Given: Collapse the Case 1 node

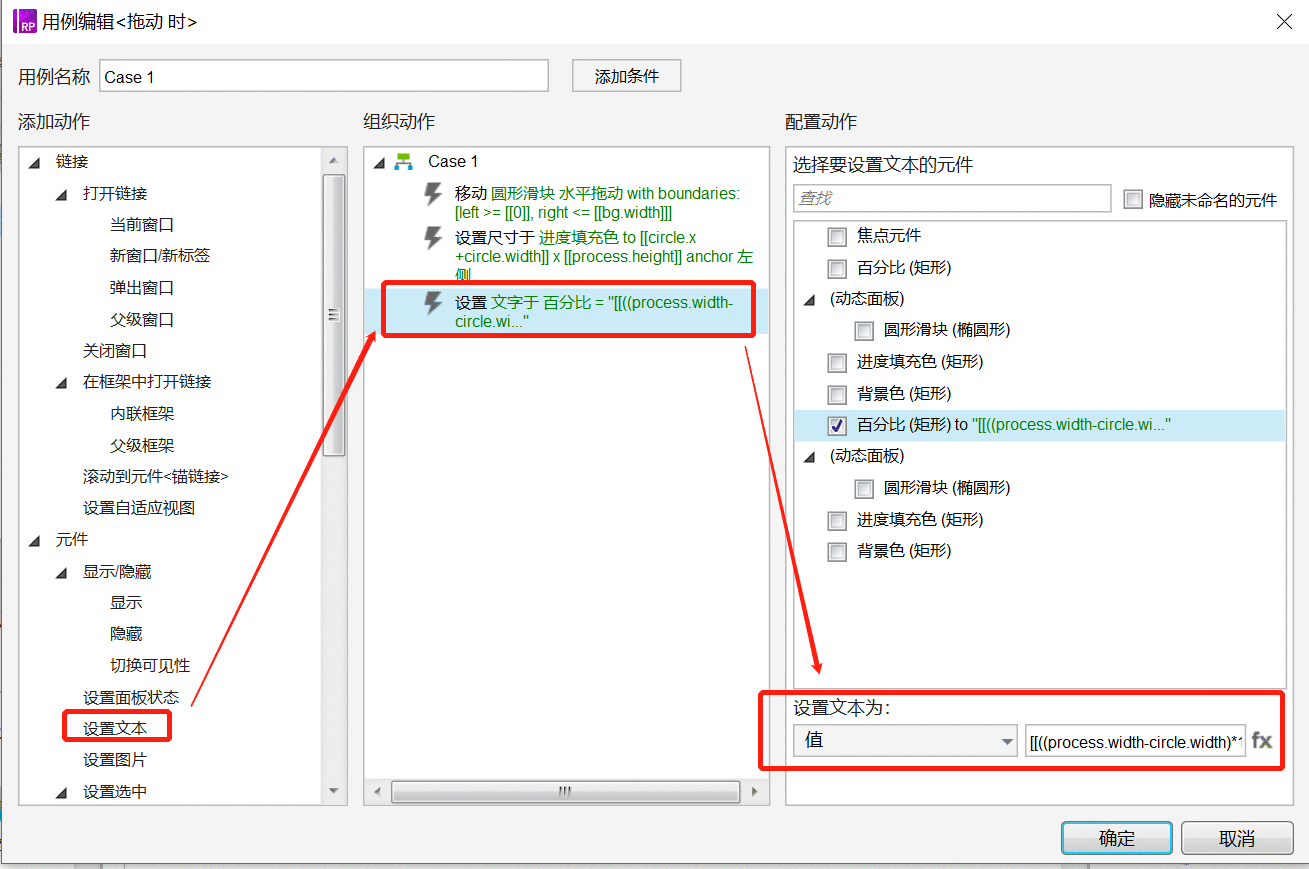Looking at the screenshot, I should [x=378, y=162].
